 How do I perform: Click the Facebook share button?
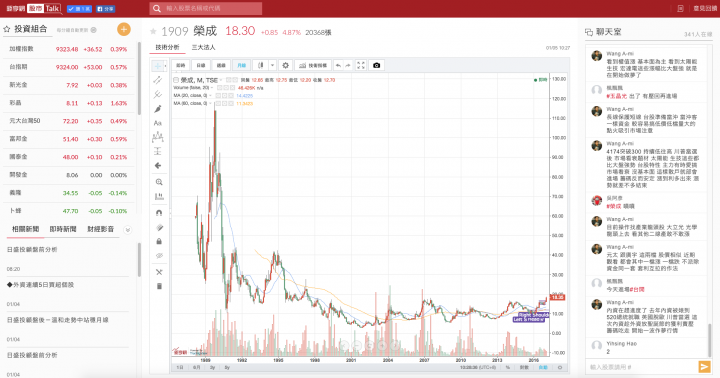tap(105, 9)
